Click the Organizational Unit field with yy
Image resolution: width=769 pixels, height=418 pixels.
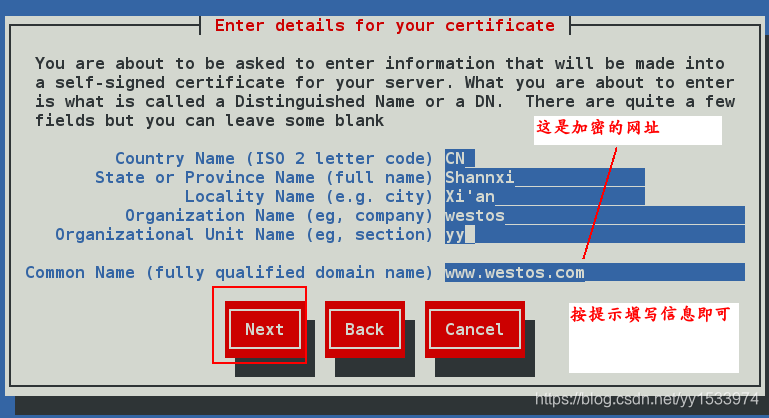594,235
